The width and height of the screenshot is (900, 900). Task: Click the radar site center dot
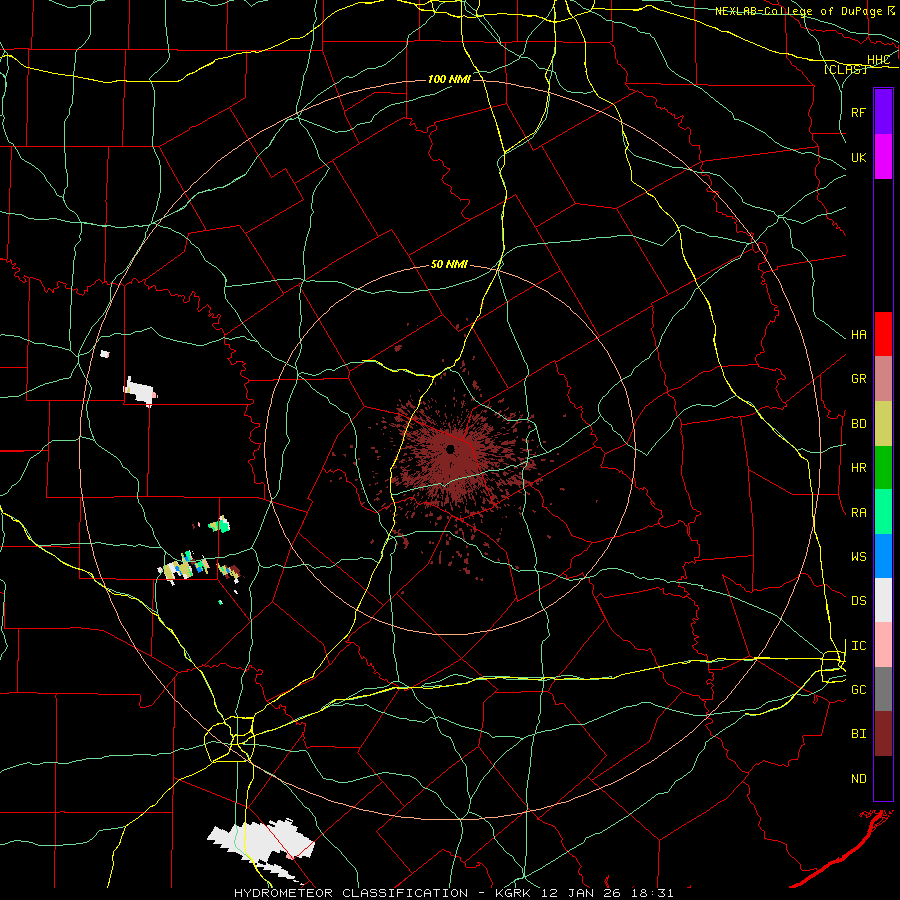click(x=451, y=449)
